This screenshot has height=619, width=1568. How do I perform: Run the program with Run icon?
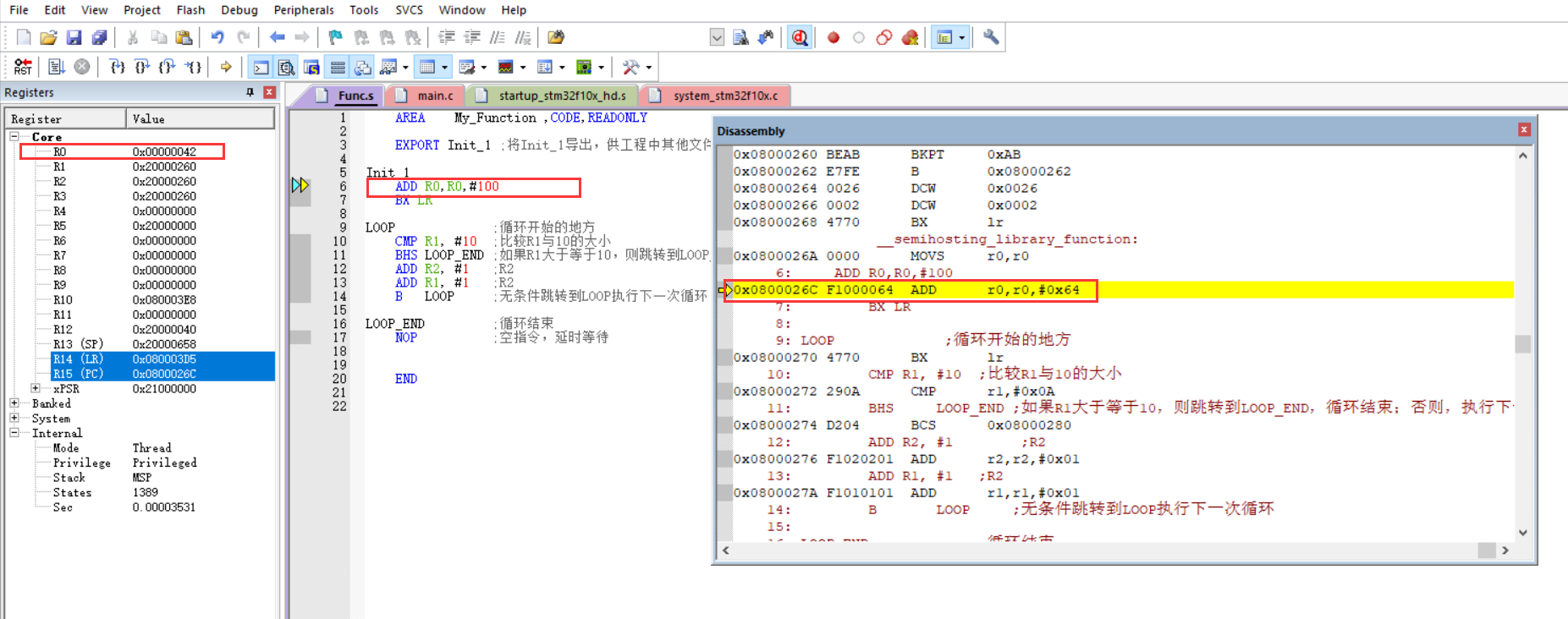[57, 67]
